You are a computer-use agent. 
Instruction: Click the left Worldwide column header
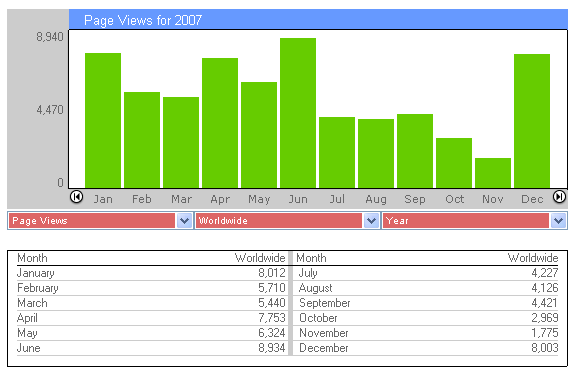[x=260, y=258]
